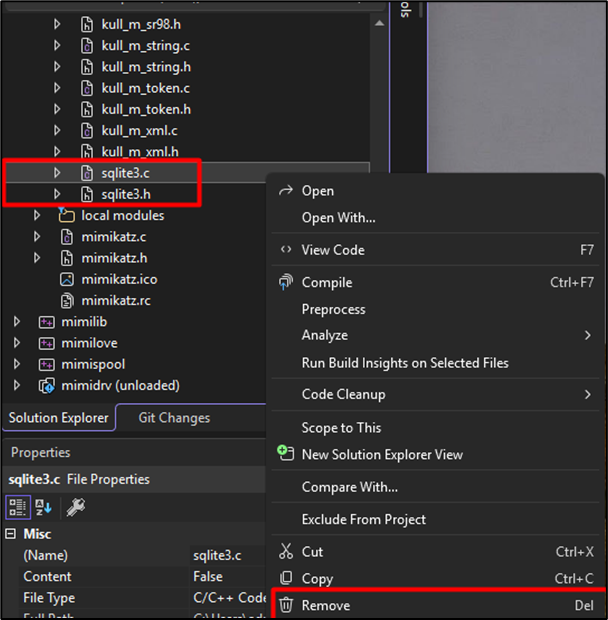Viewport: 608px width, 620px height.
Task: Expand the mimilib project node
Action: pos(17,322)
